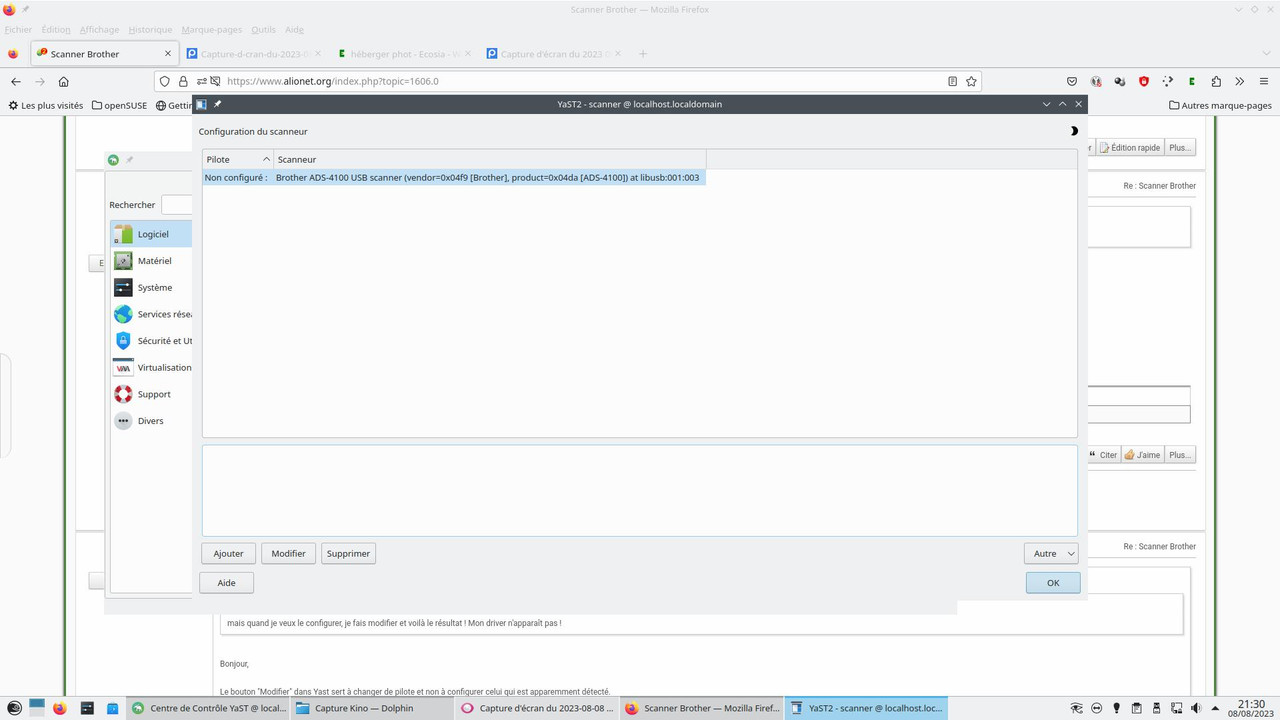
Task: Sort scanner list by Pilote column
Action: click(238, 160)
